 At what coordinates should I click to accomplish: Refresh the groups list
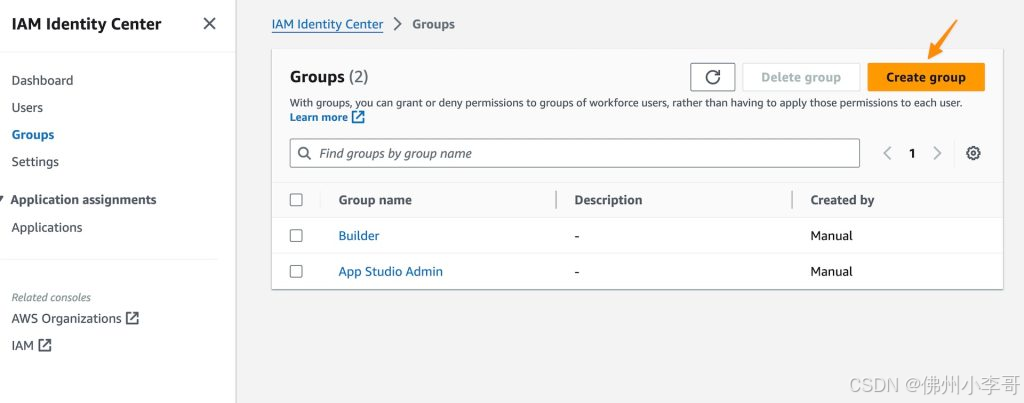(x=712, y=77)
